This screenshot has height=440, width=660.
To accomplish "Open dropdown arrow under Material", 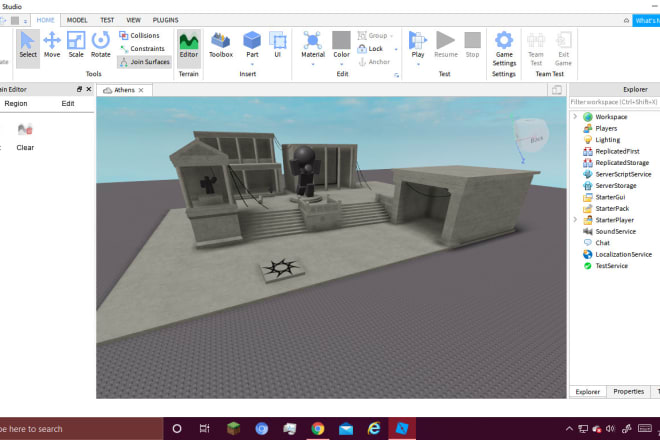I will coord(313,64).
